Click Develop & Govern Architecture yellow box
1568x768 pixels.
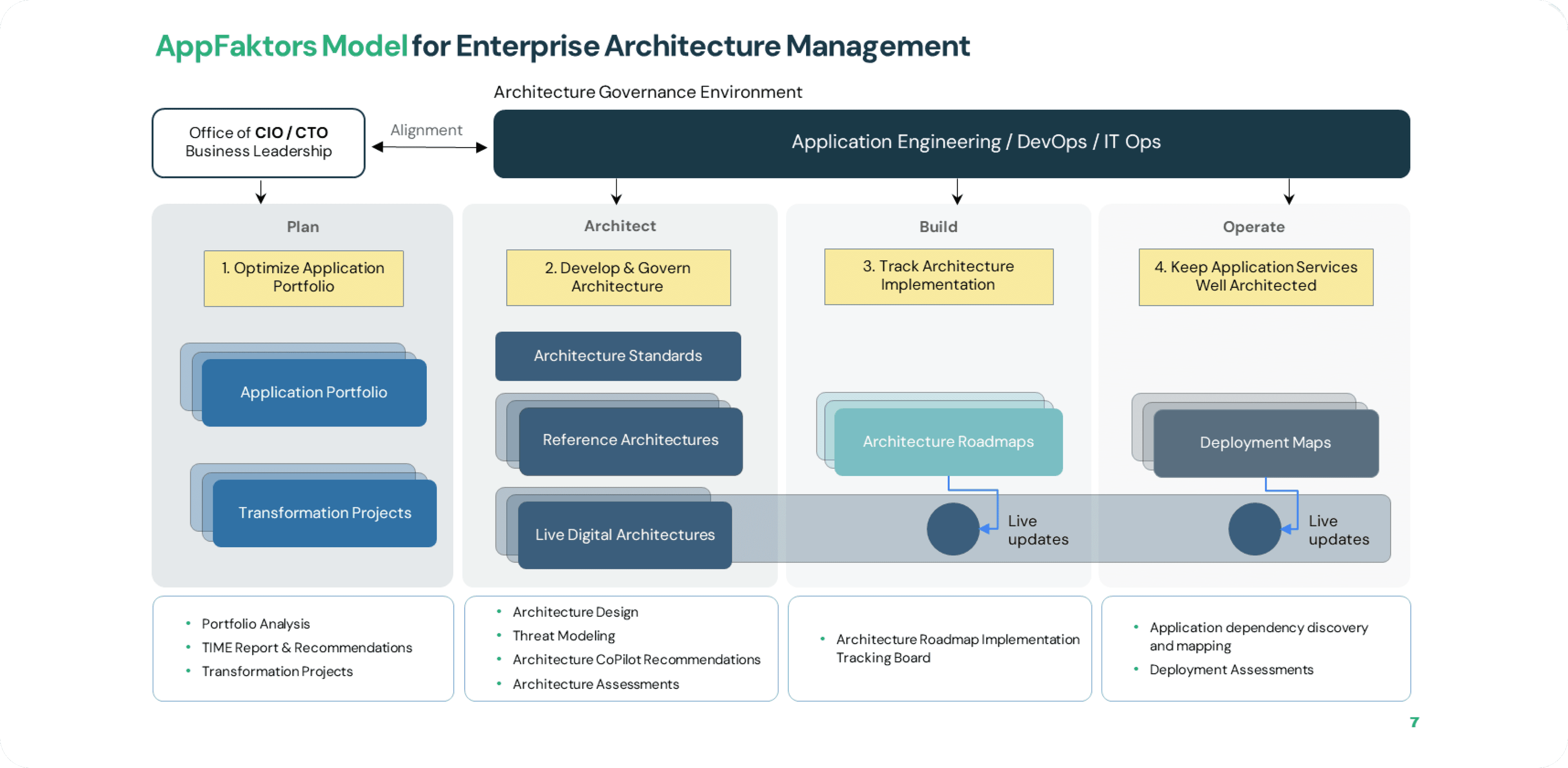(618, 277)
